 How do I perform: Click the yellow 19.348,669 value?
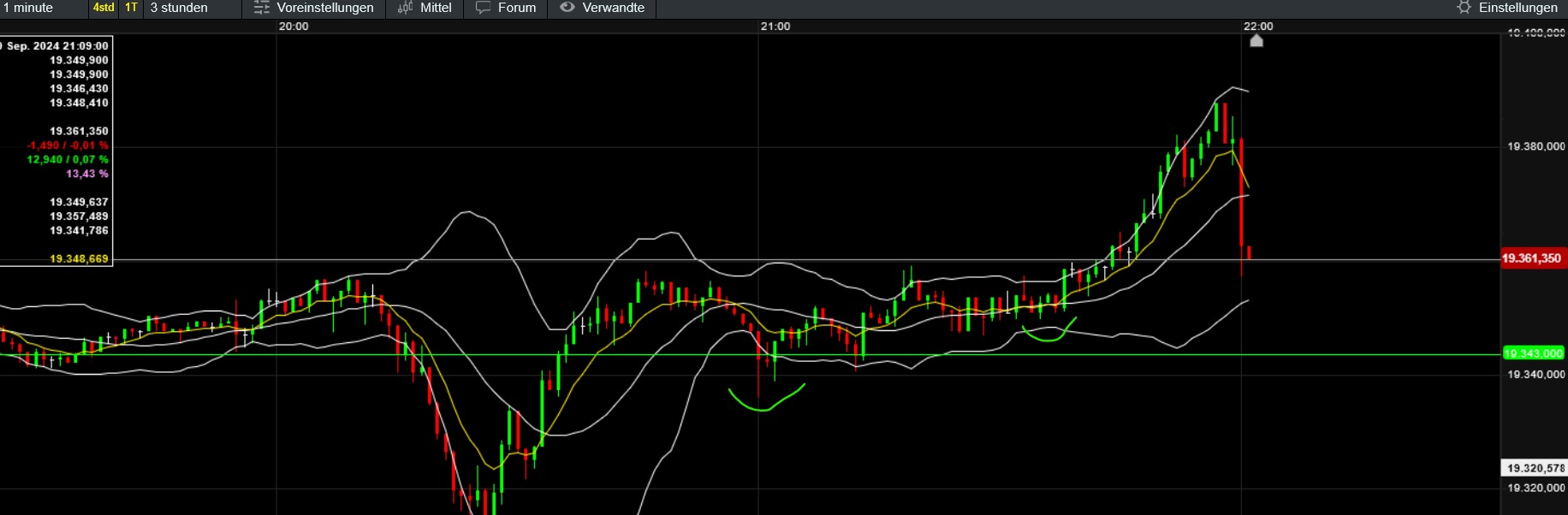click(79, 258)
